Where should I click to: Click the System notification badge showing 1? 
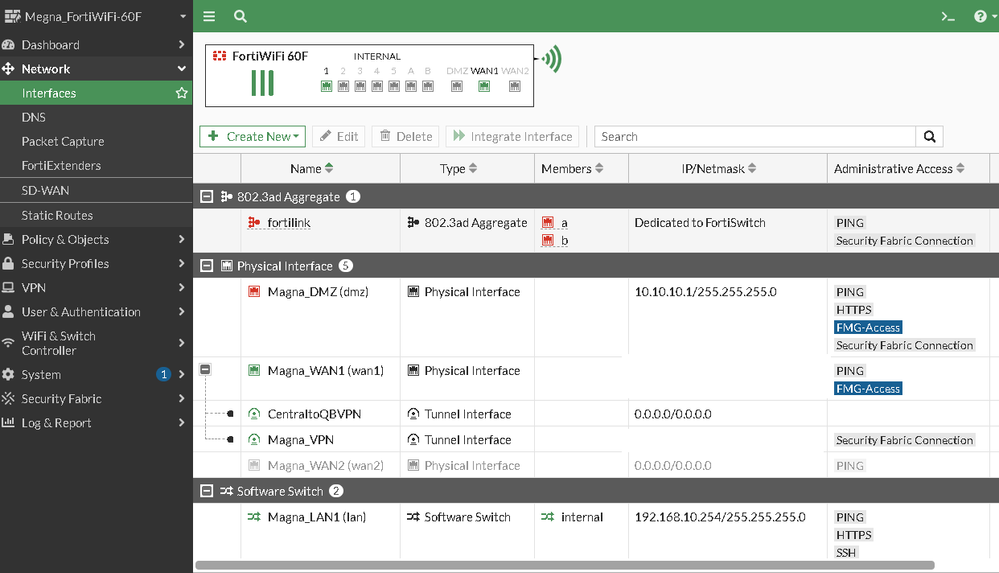164,374
